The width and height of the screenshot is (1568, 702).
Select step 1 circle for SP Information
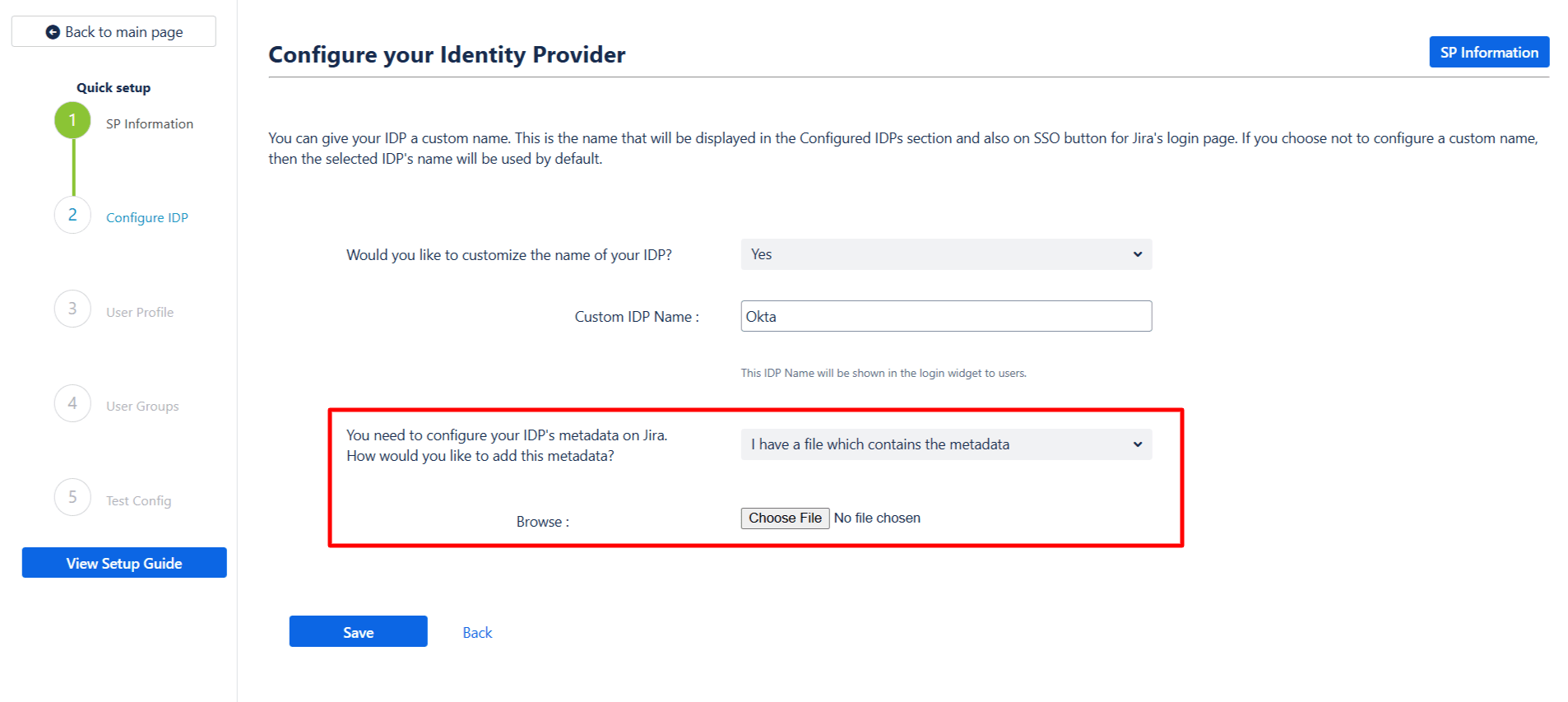[72, 120]
